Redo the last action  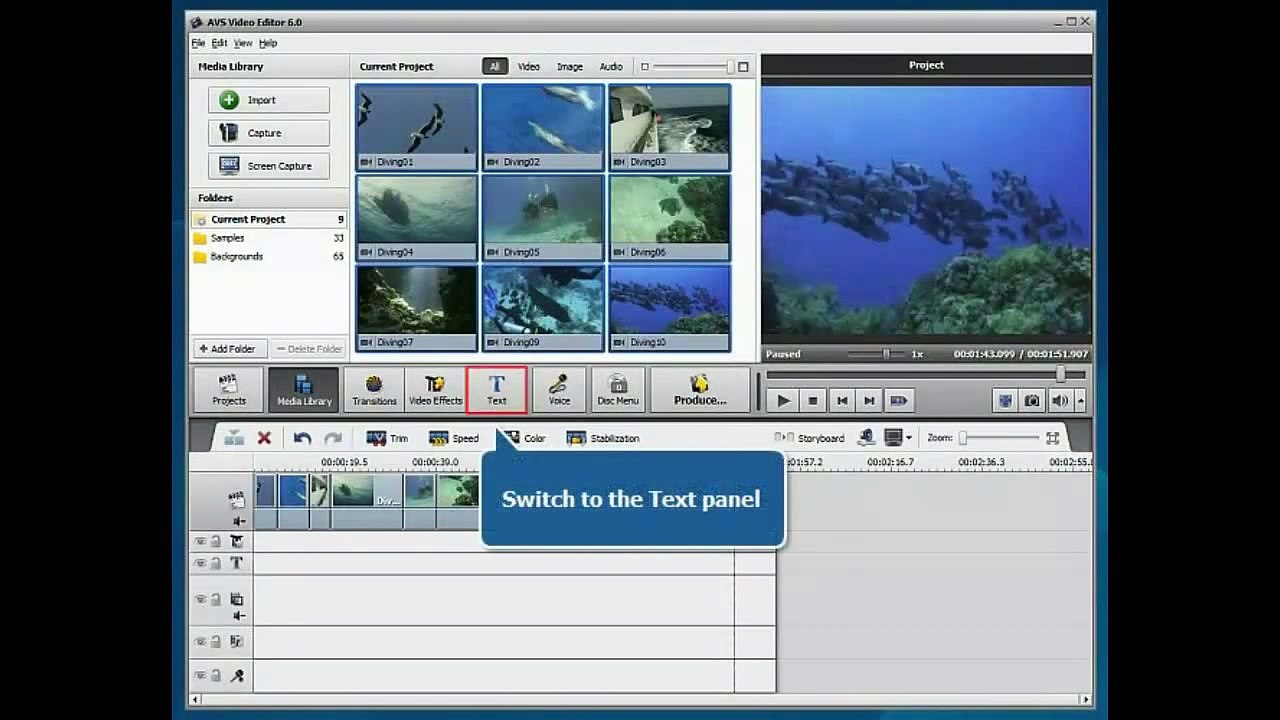click(x=333, y=438)
